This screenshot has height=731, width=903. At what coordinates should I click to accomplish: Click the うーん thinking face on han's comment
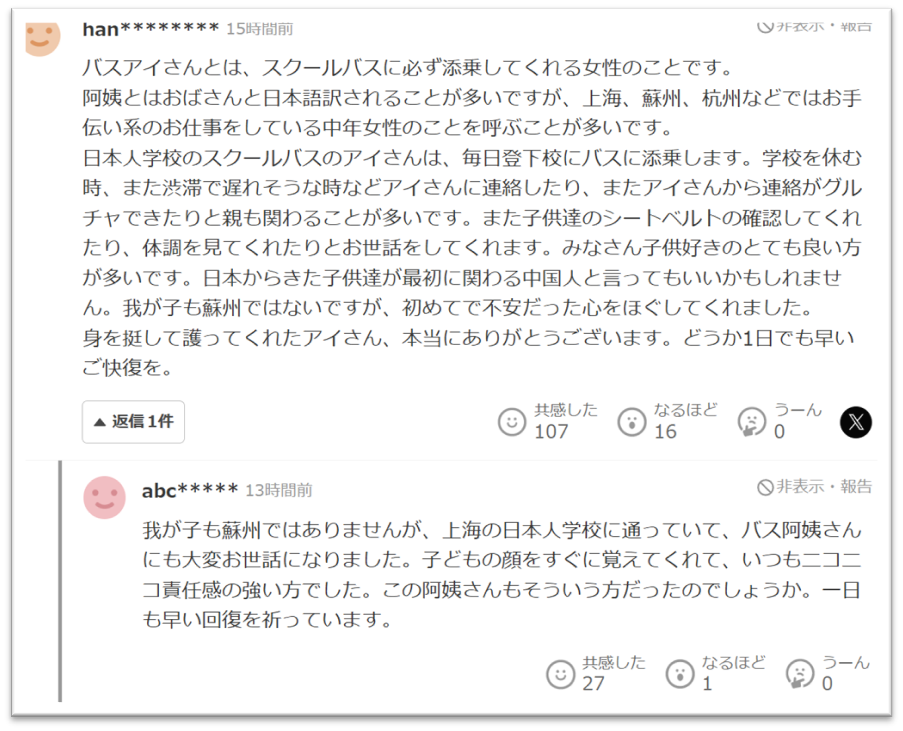[x=752, y=422]
